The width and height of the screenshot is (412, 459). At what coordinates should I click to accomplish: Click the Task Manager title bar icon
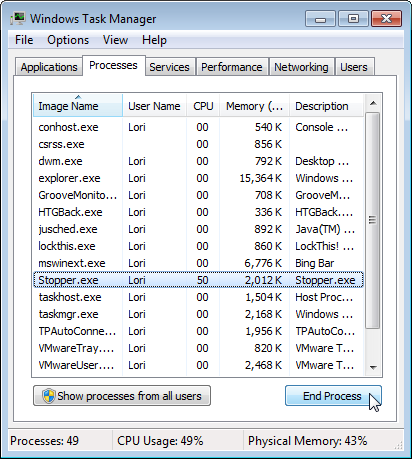click(x=18, y=19)
